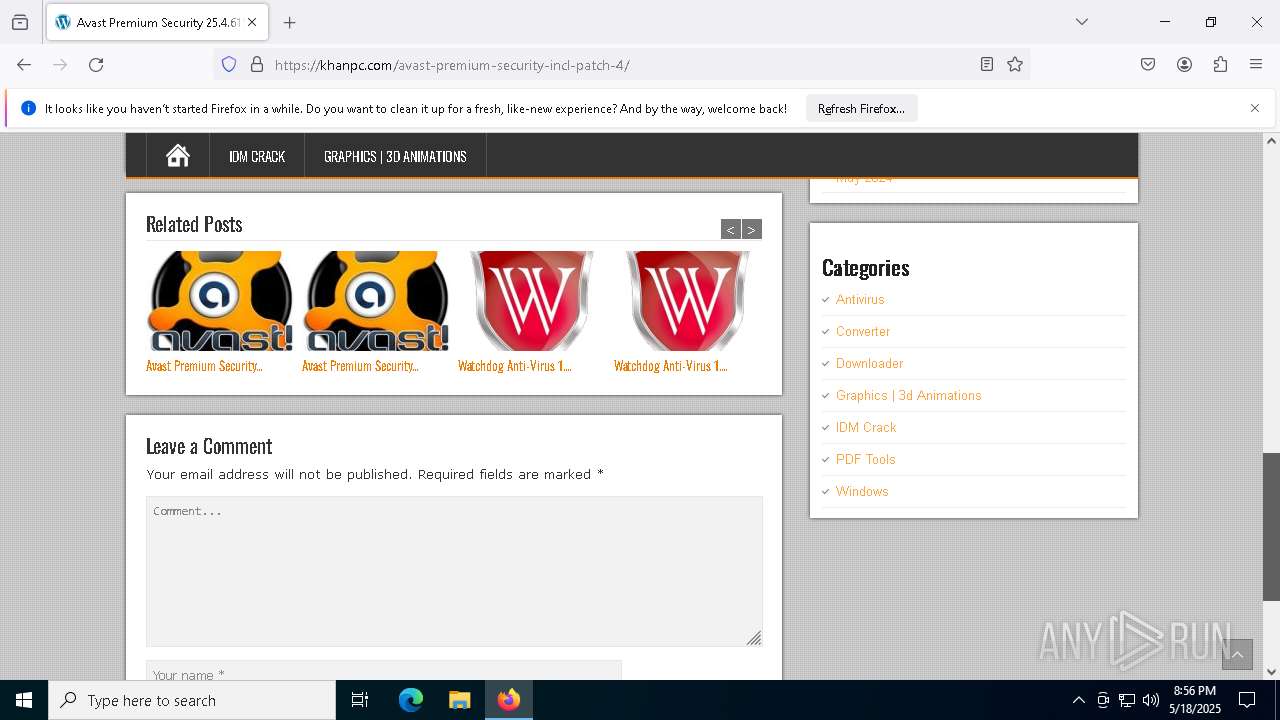Open IDM CRACK menu item
The image size is (1280, 720).
(257, 156)
